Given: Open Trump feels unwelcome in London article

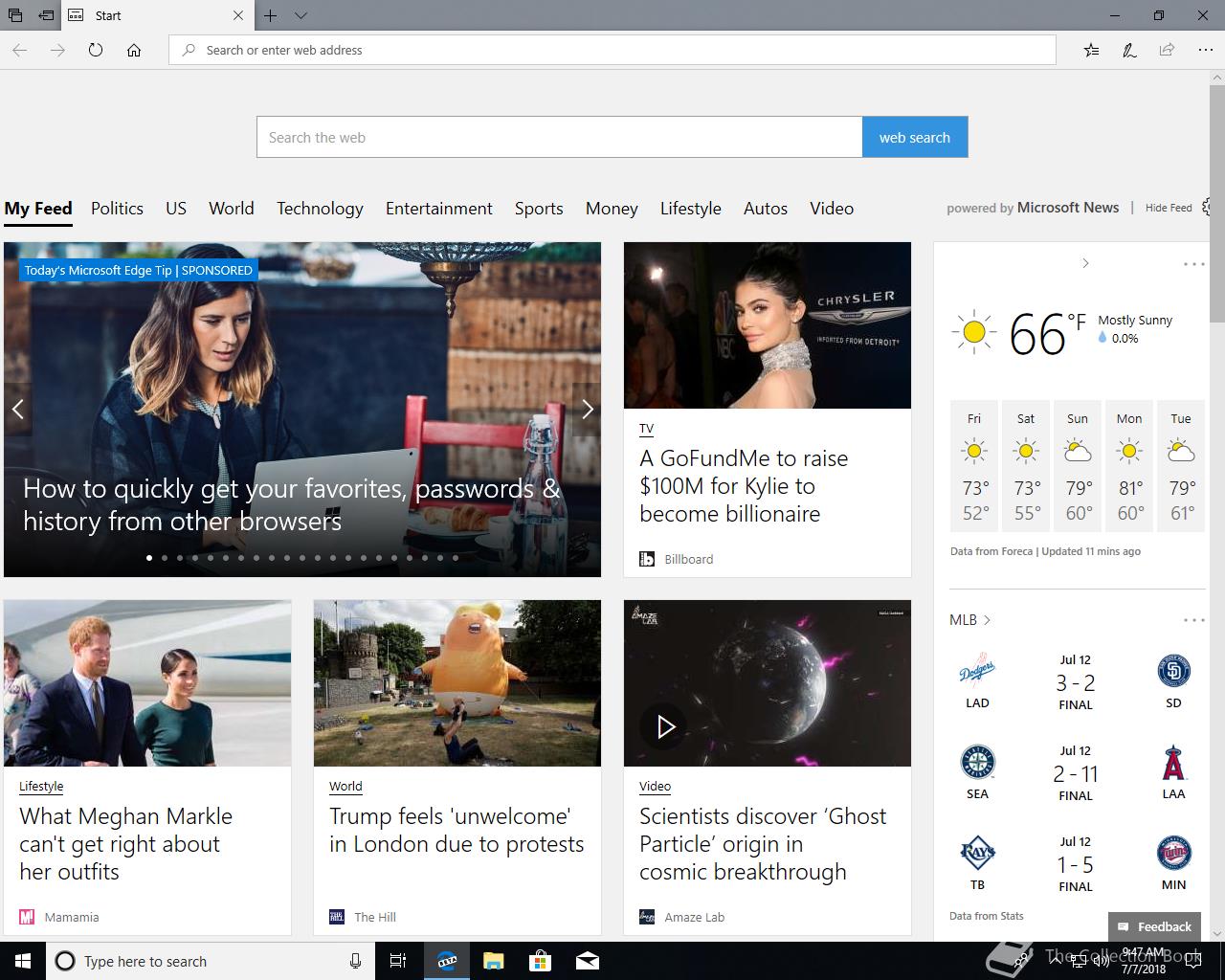Looking at the screenshot, I should coord(457,830).
